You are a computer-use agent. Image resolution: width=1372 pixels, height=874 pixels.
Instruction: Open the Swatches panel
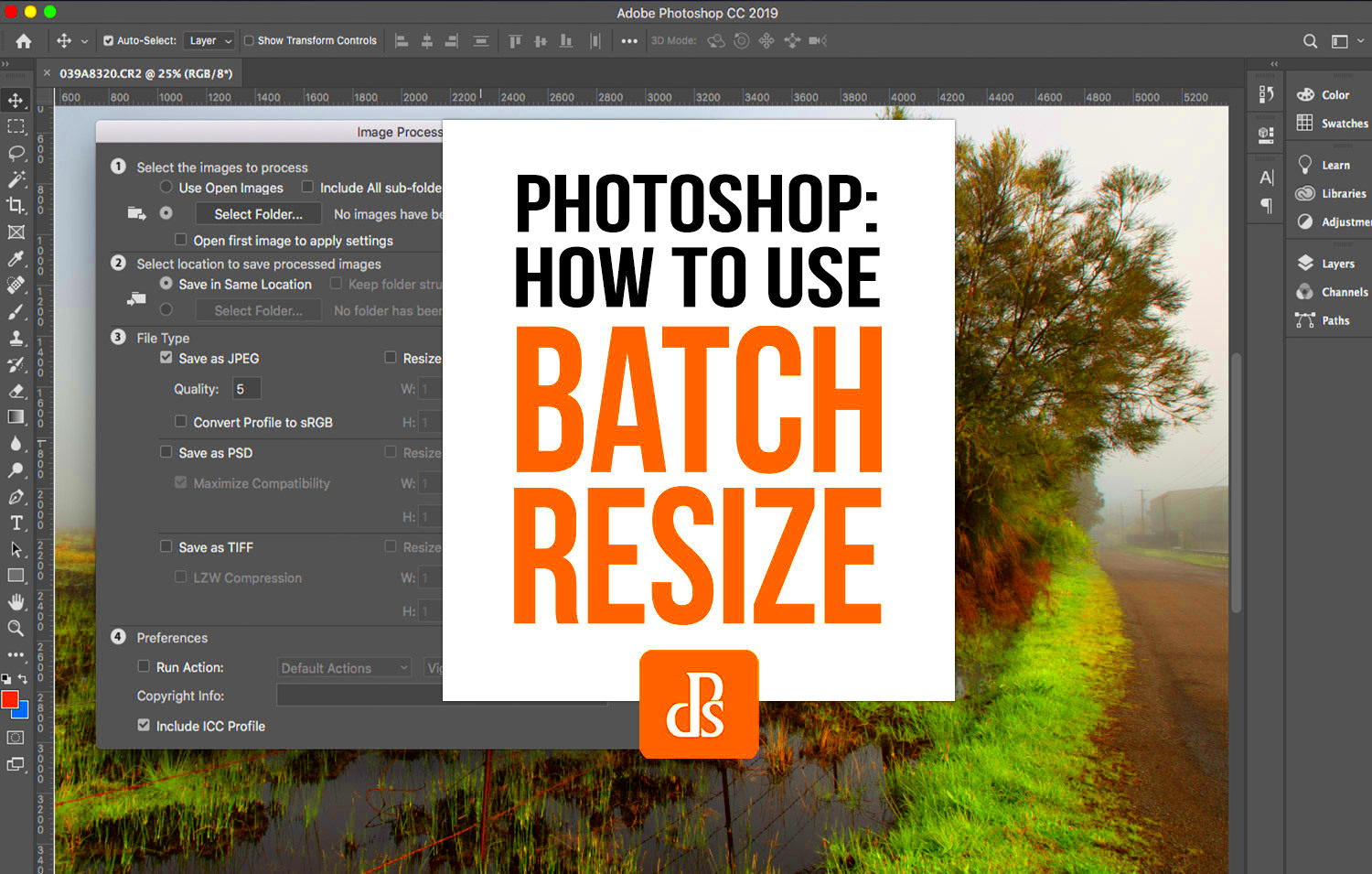click(x=1332, y=124)
